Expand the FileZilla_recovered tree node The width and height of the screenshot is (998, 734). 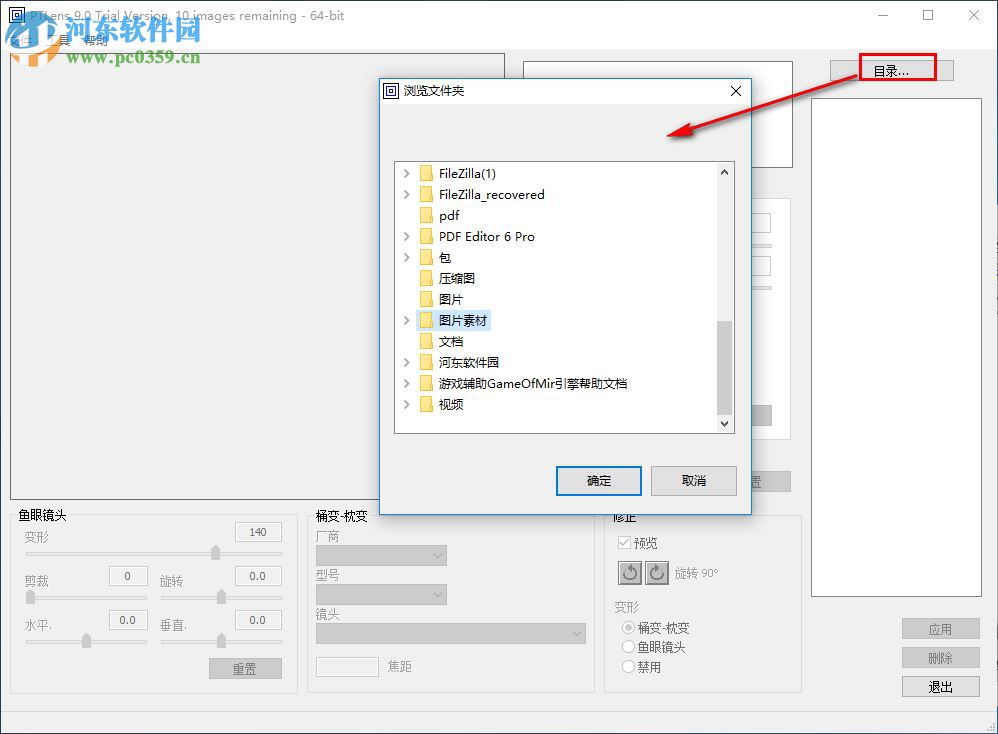(x=407, y=194)
